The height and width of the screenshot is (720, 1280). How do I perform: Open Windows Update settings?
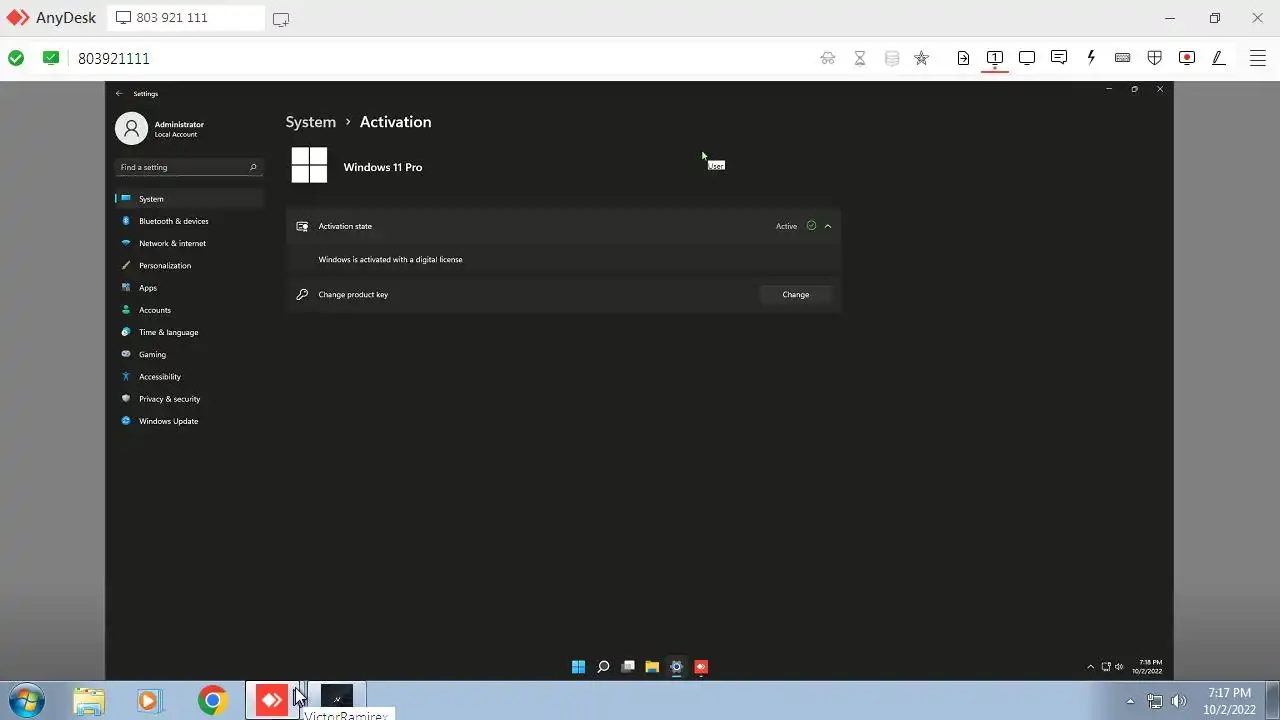pyautogui.click(x=189, y=421)
